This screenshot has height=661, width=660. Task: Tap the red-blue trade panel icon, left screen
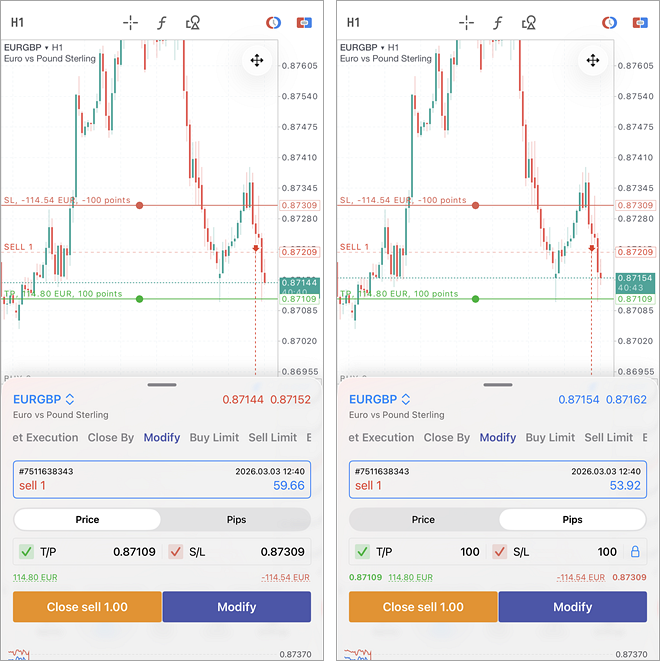(x=304, y=22)
